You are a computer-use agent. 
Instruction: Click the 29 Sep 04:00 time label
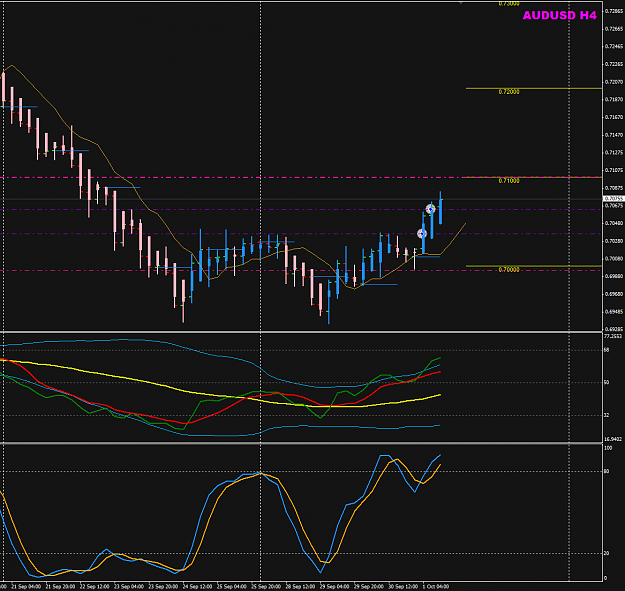coord(334,587)
